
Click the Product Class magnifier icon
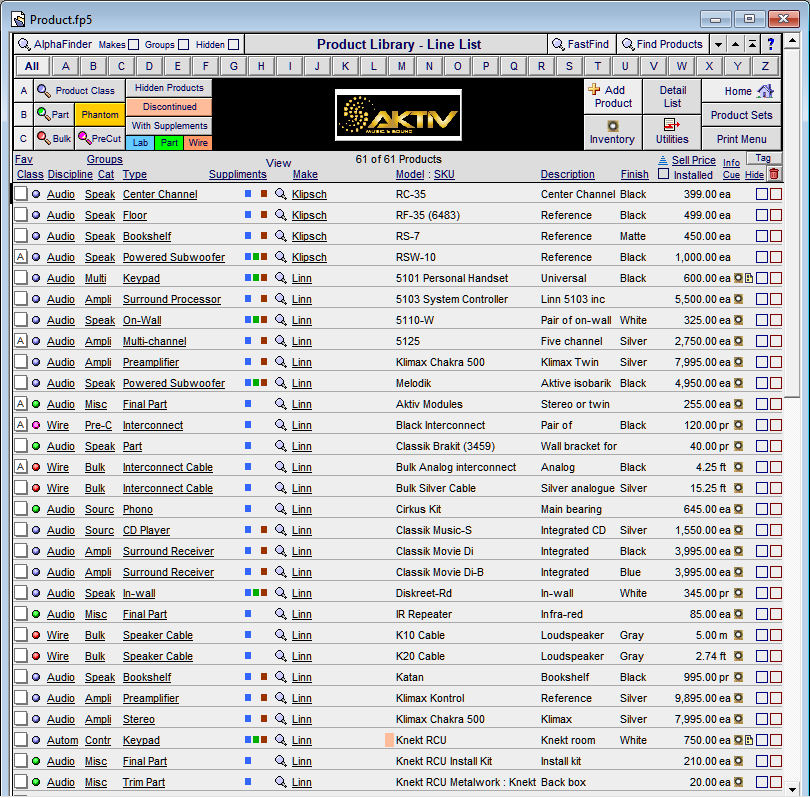(x=43, y=91)
